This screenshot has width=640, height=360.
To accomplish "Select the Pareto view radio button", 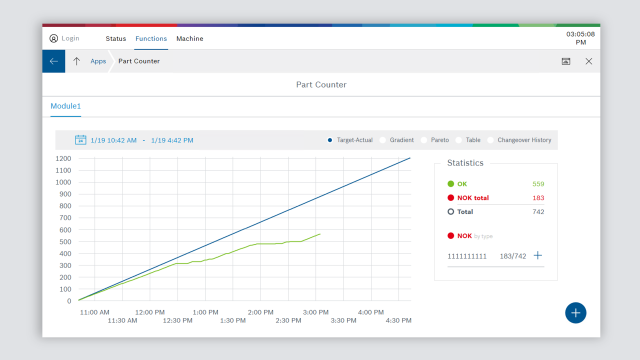I will coord(424,140).
